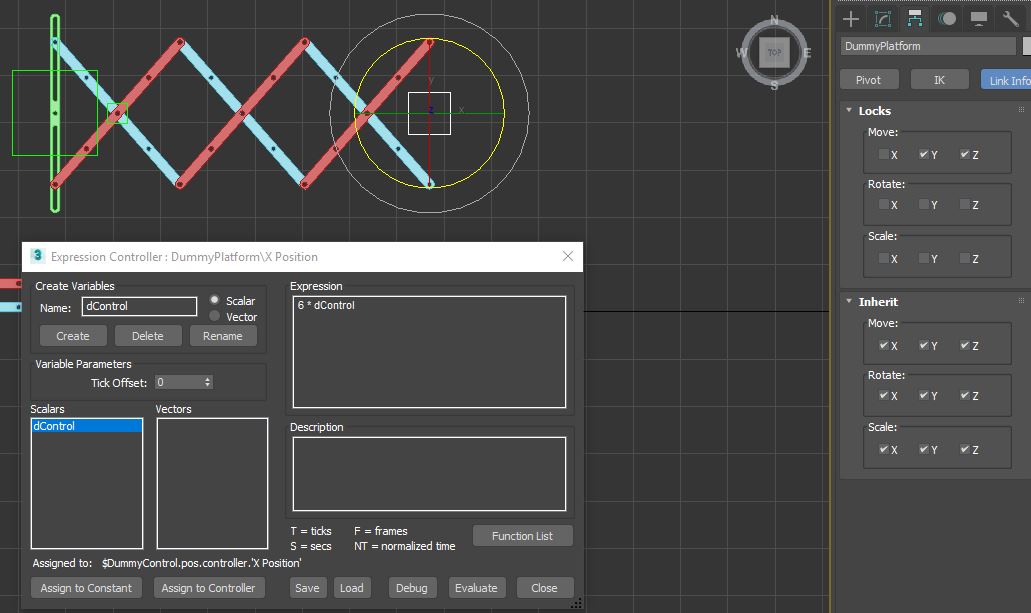The image size is (1031, 613).
Task: Enable Scale Y lock under Locks
Action: 924,258
